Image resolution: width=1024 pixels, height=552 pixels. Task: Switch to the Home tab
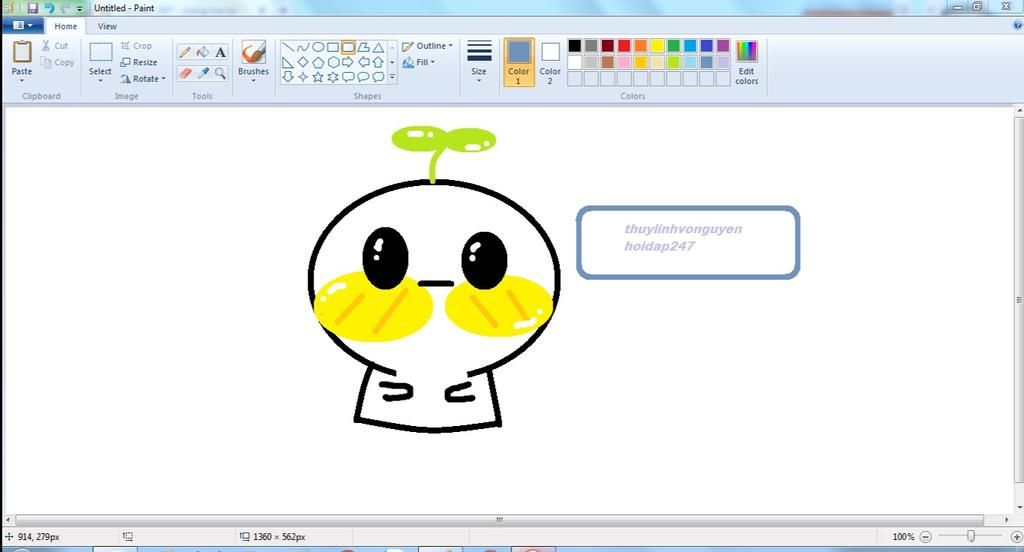pos(65,26)
